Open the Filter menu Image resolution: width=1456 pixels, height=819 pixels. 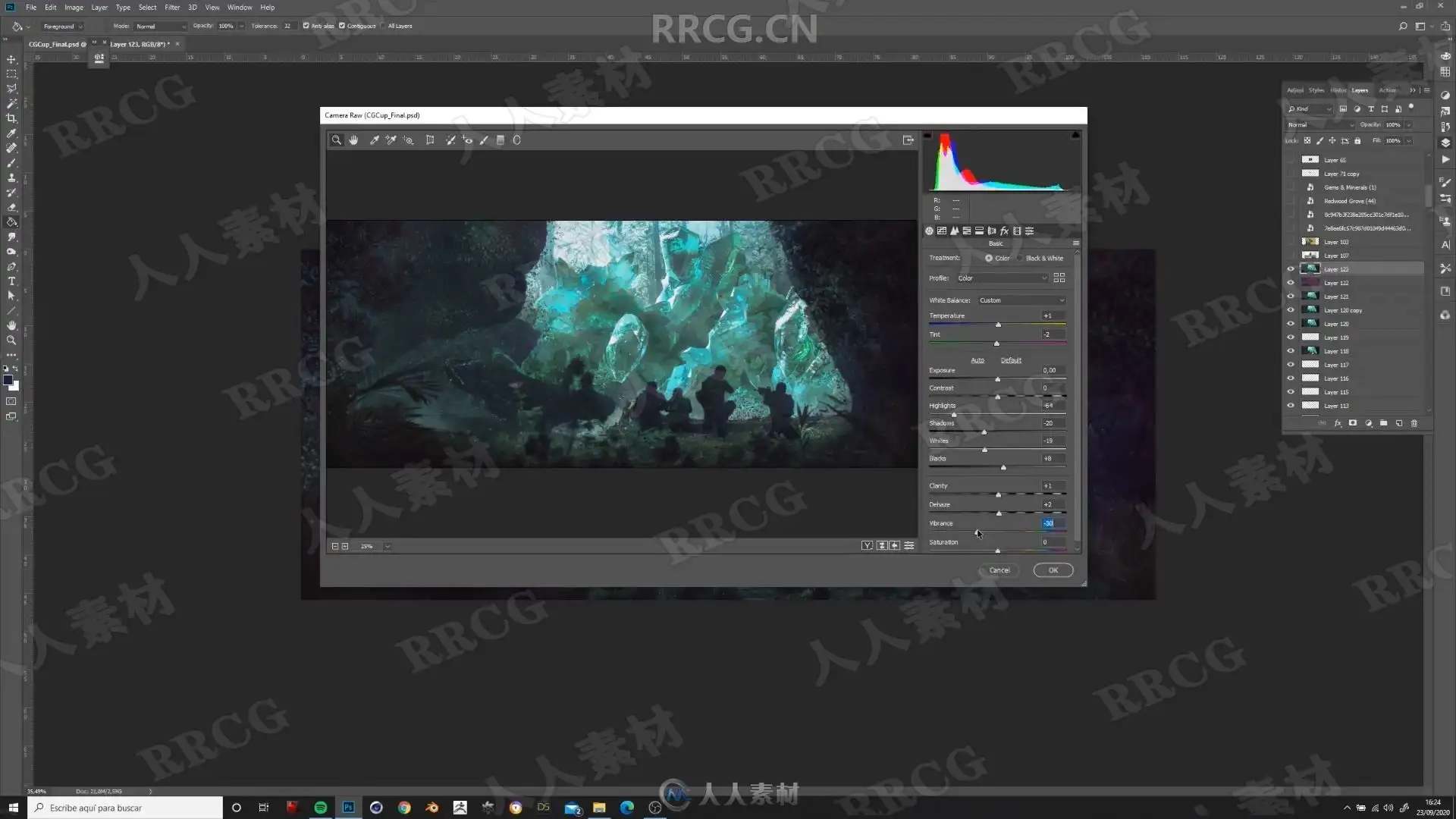pos(172,8)
